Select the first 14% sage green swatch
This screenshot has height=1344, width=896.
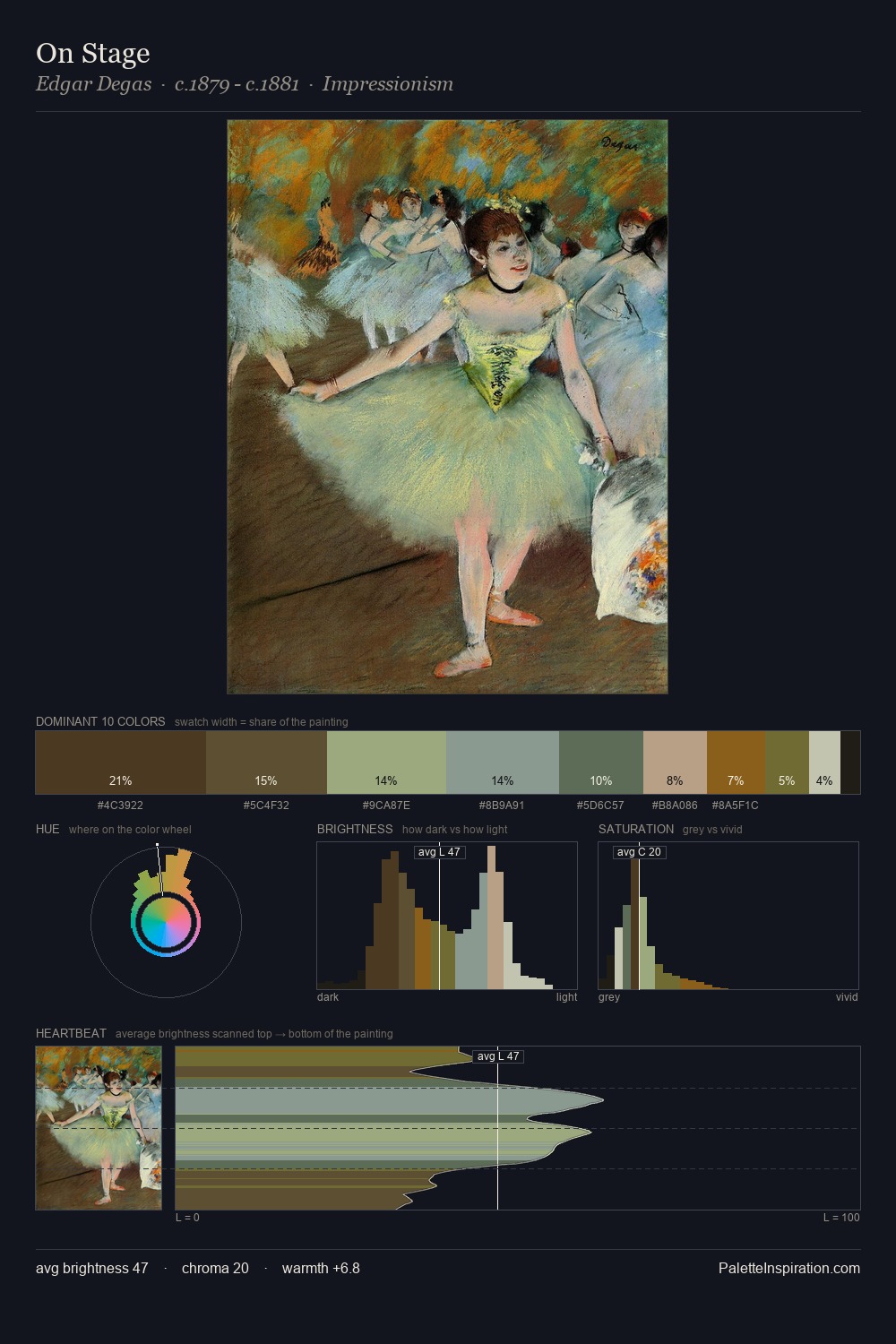tap(386, 762)
